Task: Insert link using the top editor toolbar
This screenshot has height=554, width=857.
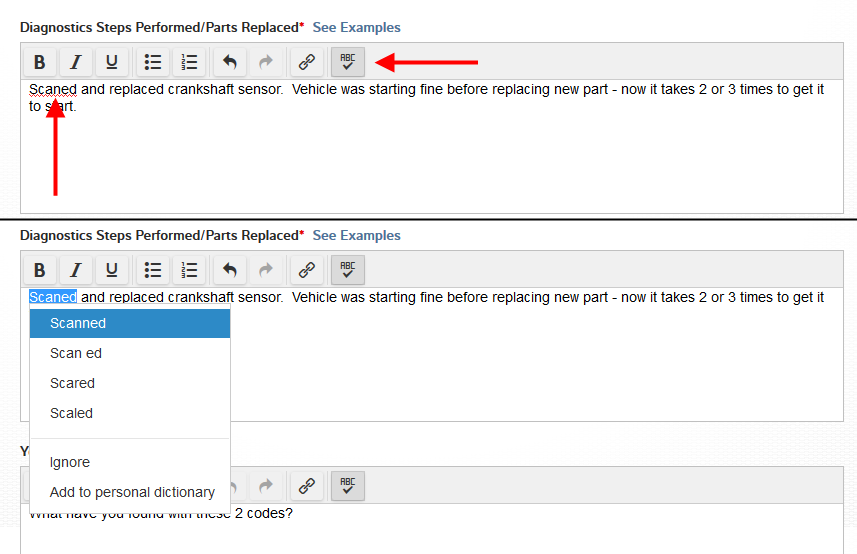Action: [x=307, y=62]
